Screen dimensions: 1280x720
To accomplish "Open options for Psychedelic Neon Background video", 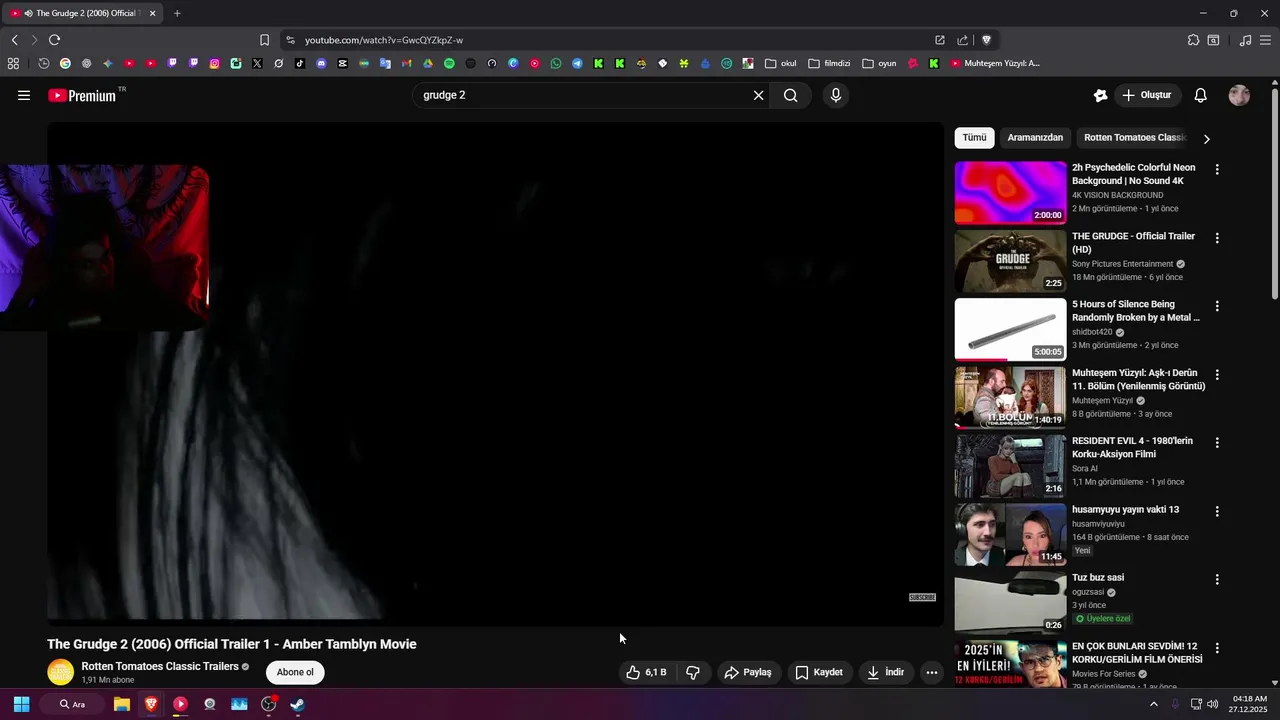I will (1217, 170).
